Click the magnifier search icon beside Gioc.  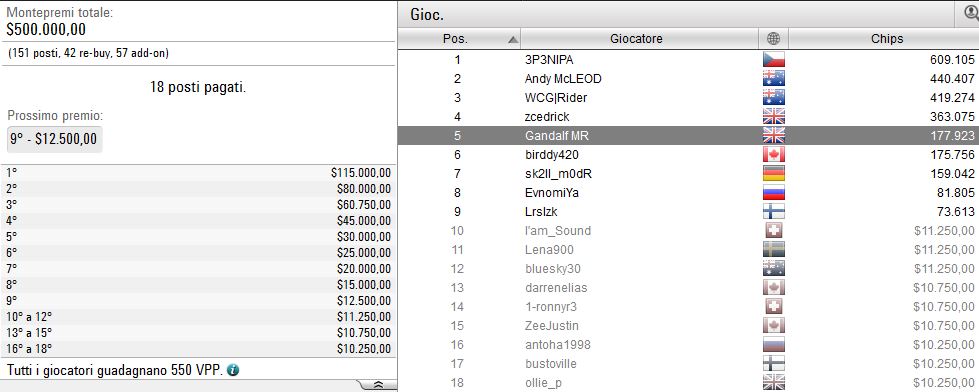point(972,13)
